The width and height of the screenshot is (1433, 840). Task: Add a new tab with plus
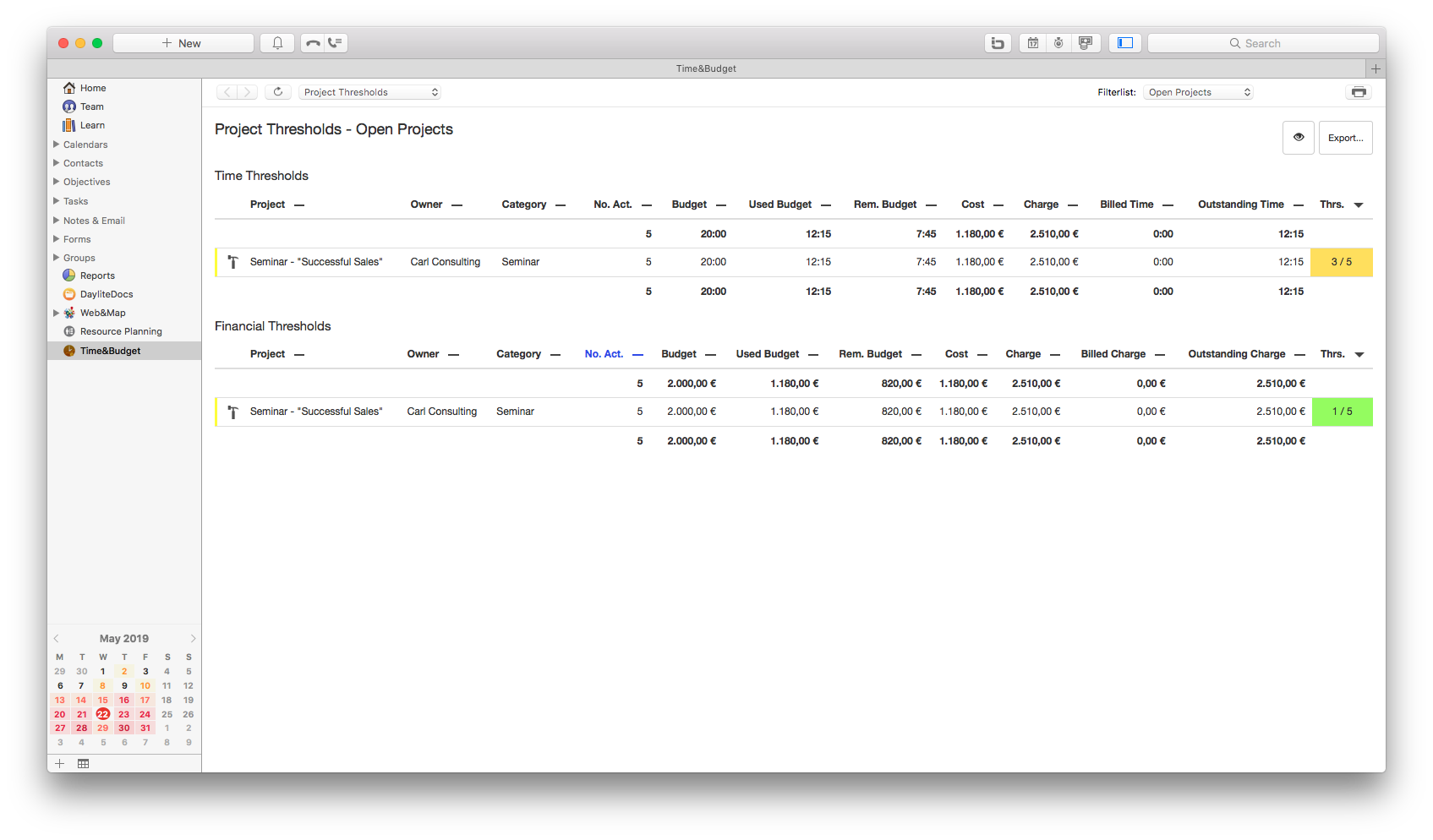tap(1376, 68)
